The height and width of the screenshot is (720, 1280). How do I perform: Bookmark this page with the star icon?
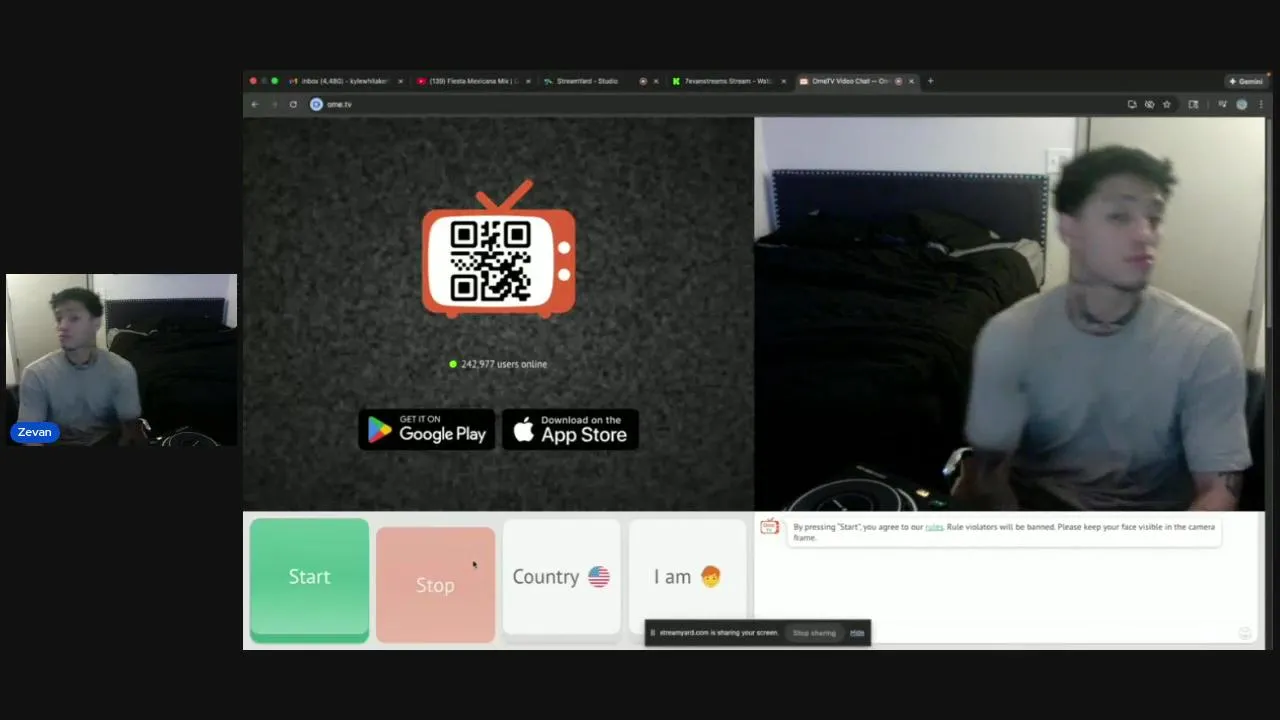[x=1166, y=104]
